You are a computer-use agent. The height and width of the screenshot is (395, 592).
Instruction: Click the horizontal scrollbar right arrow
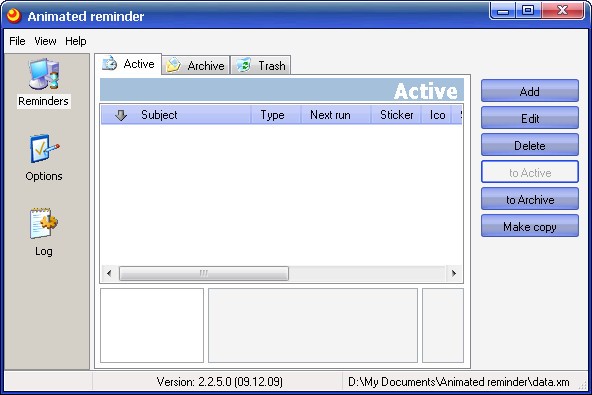[x=454, y=273]
